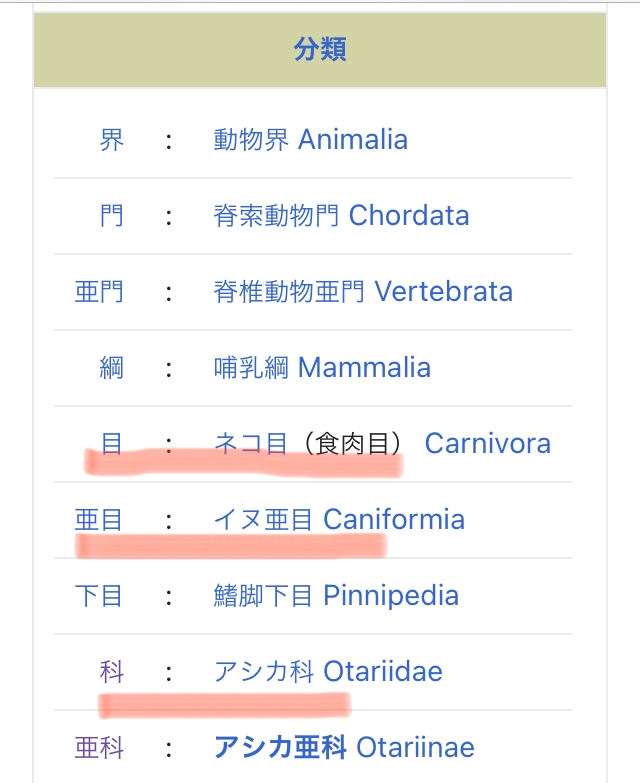Select the 下目 rank label link

coord(99,596)
